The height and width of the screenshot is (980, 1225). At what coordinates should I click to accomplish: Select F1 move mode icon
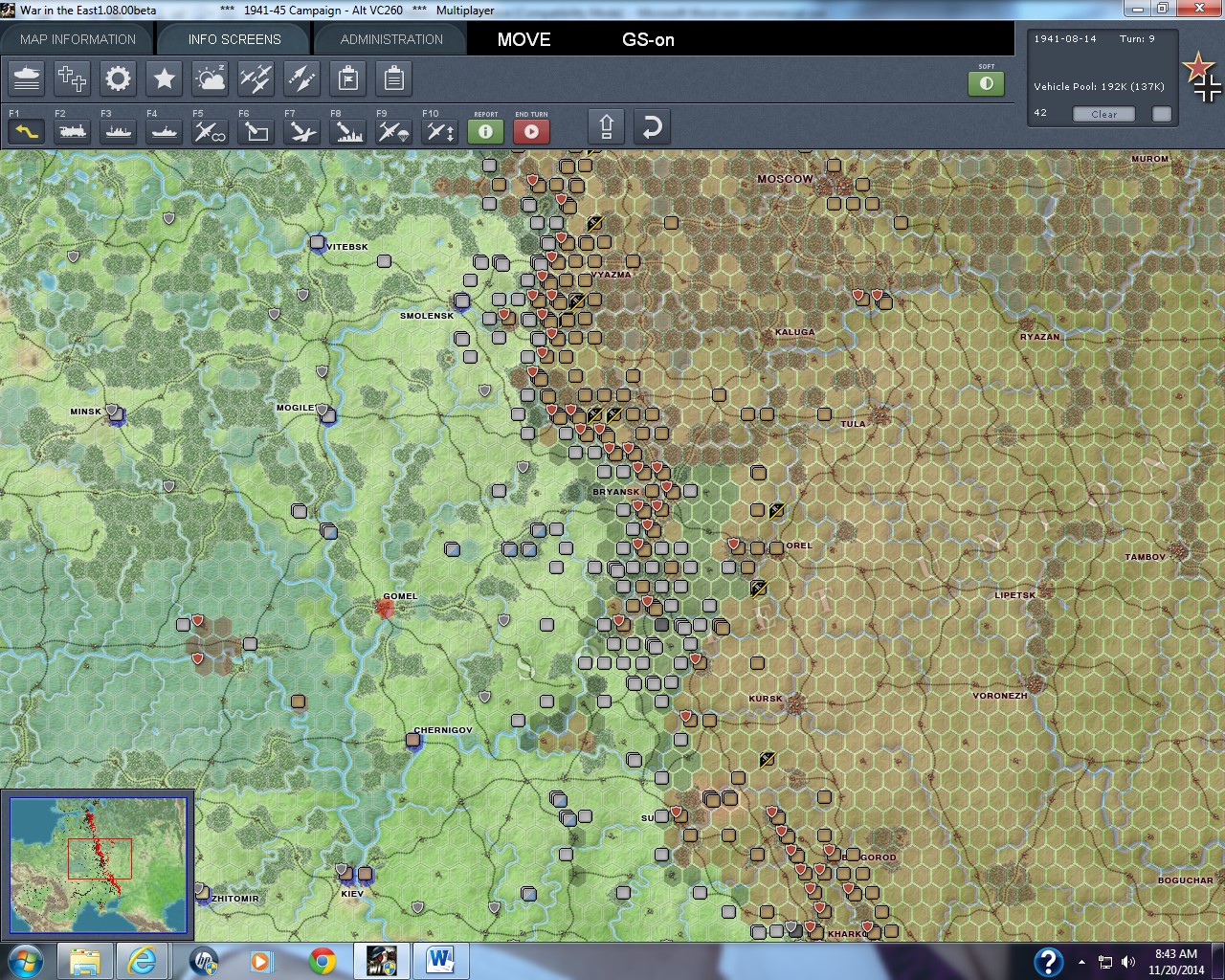click(27, 131)
